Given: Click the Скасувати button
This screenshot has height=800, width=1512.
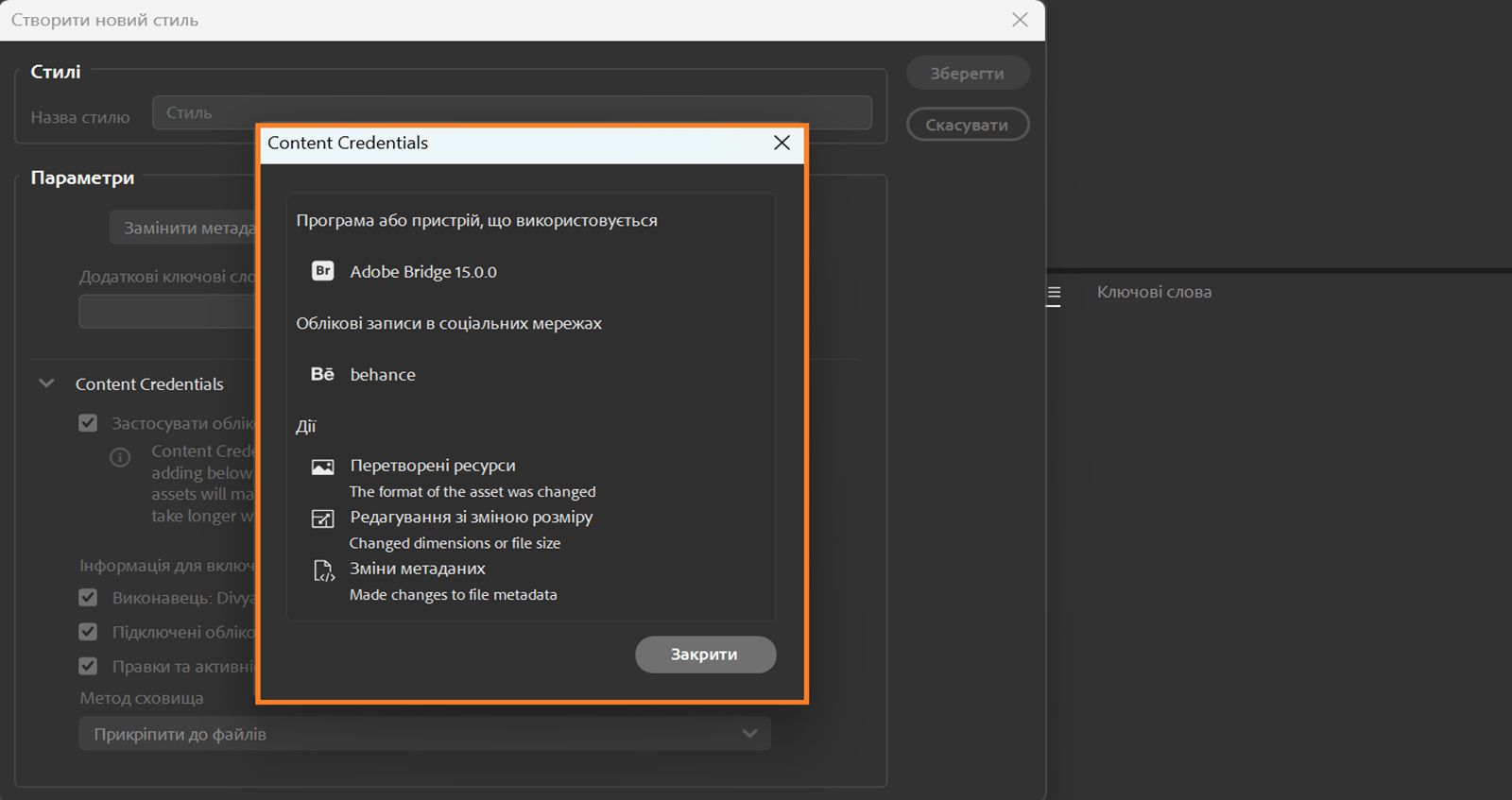Looking at the screenshot, I should coord(968,125).
